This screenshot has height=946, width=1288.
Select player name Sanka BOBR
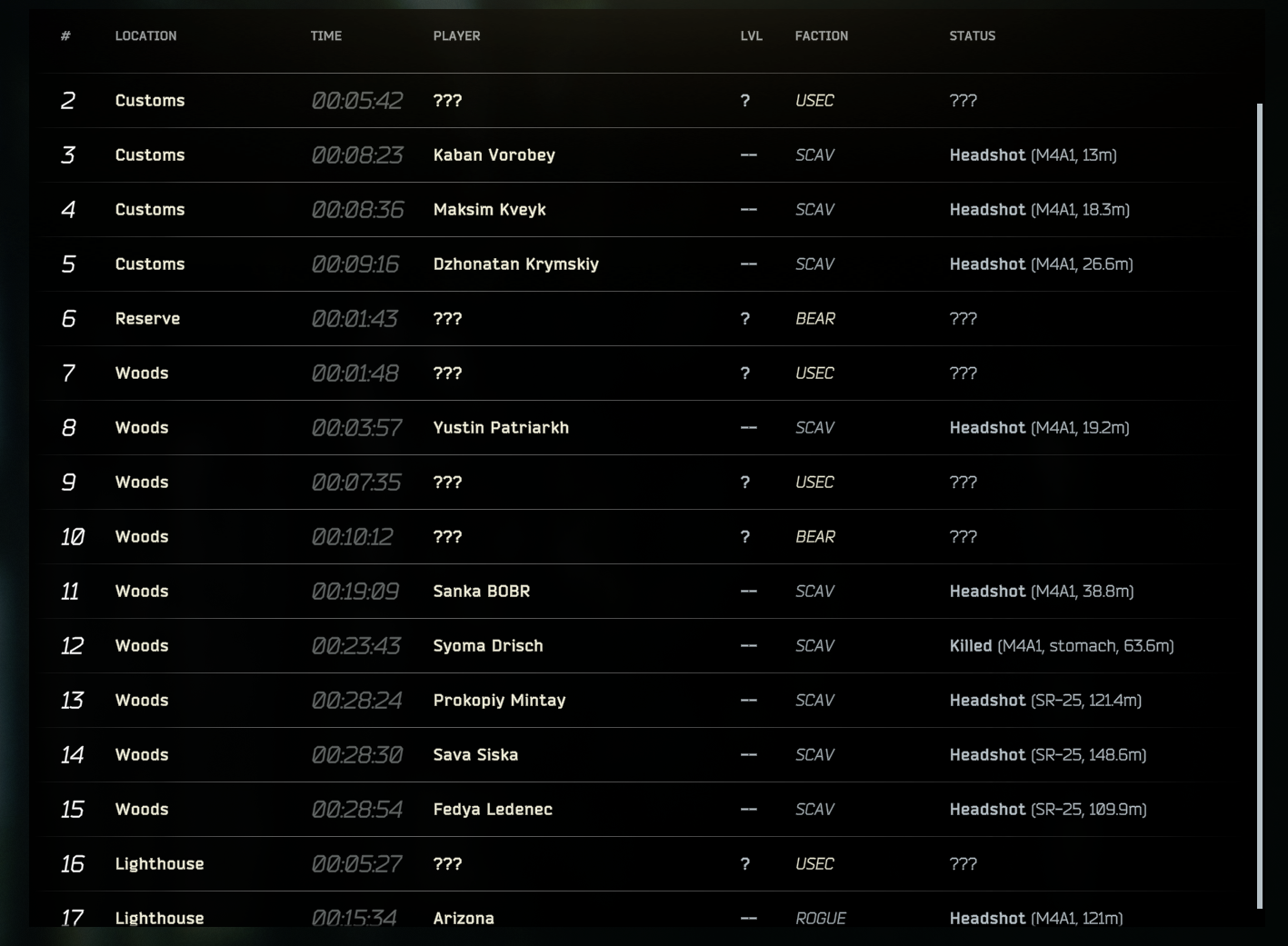pos(482,592)
